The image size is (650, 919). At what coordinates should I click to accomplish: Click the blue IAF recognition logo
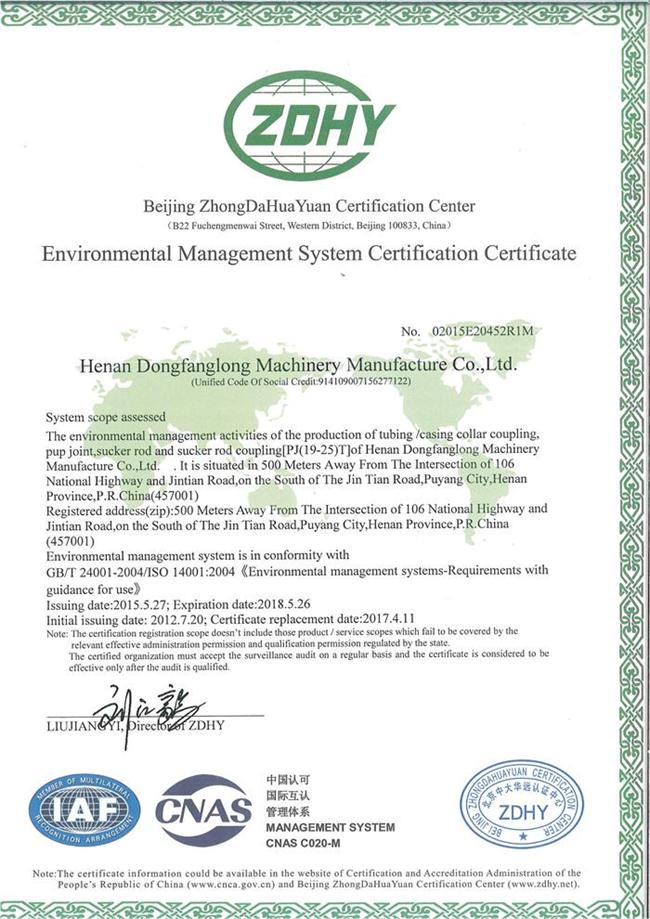(85, 809)
